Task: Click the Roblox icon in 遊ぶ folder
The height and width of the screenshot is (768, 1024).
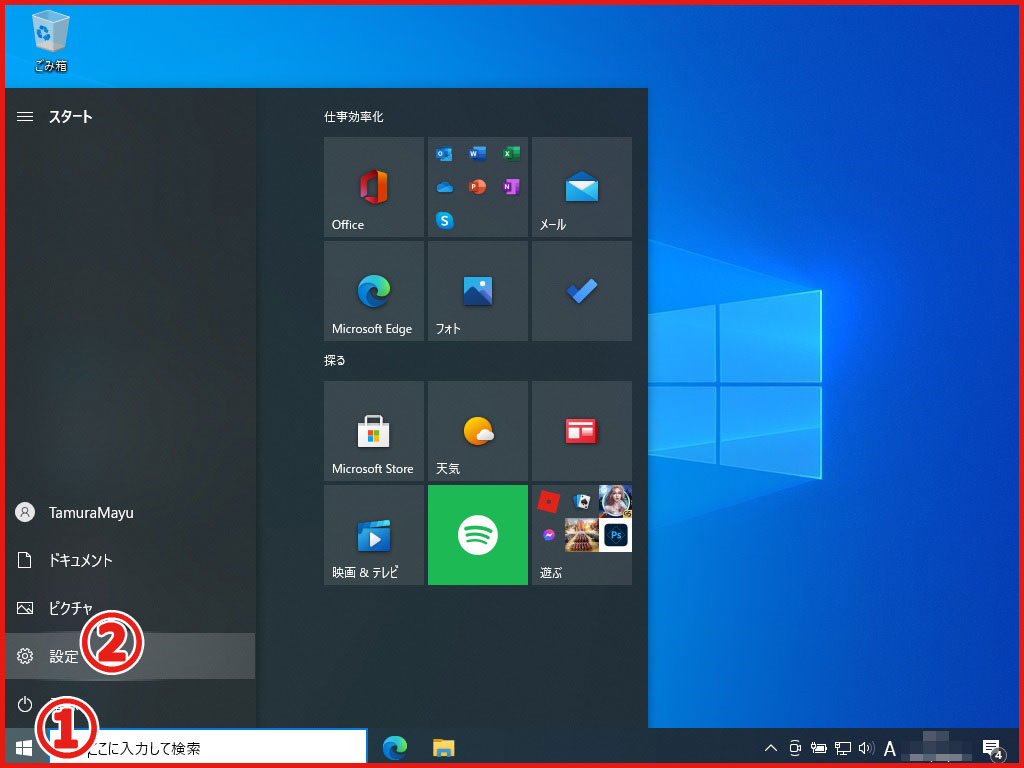Action: [x=549, y=502]
